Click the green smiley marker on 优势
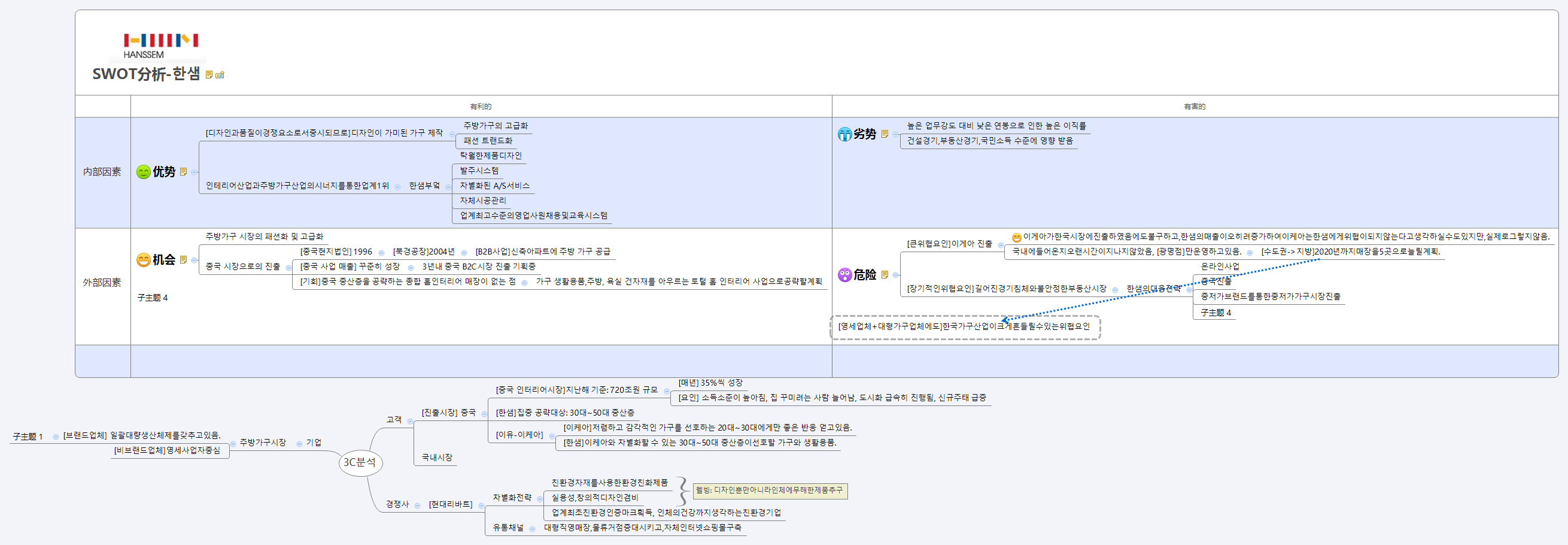The width and height of the screenshot is (1568, 545). point(143,172)
